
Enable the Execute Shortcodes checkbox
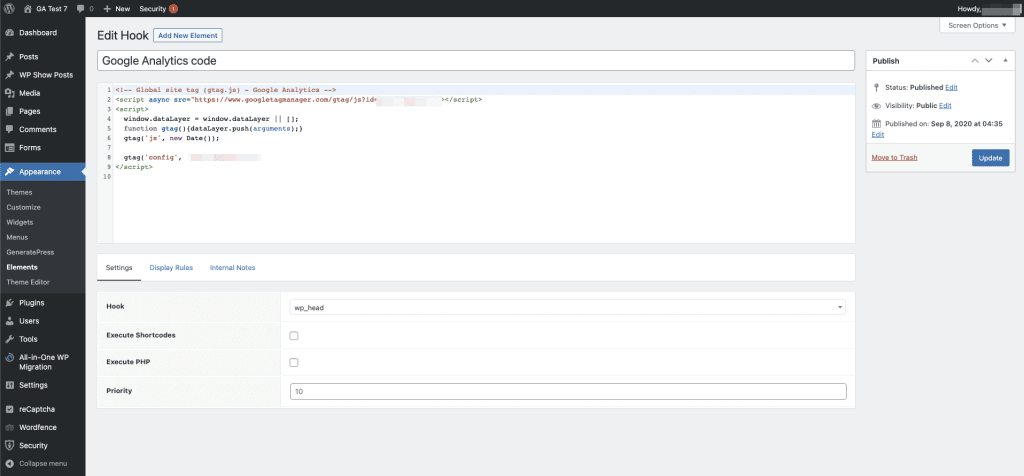pos(294,336)
